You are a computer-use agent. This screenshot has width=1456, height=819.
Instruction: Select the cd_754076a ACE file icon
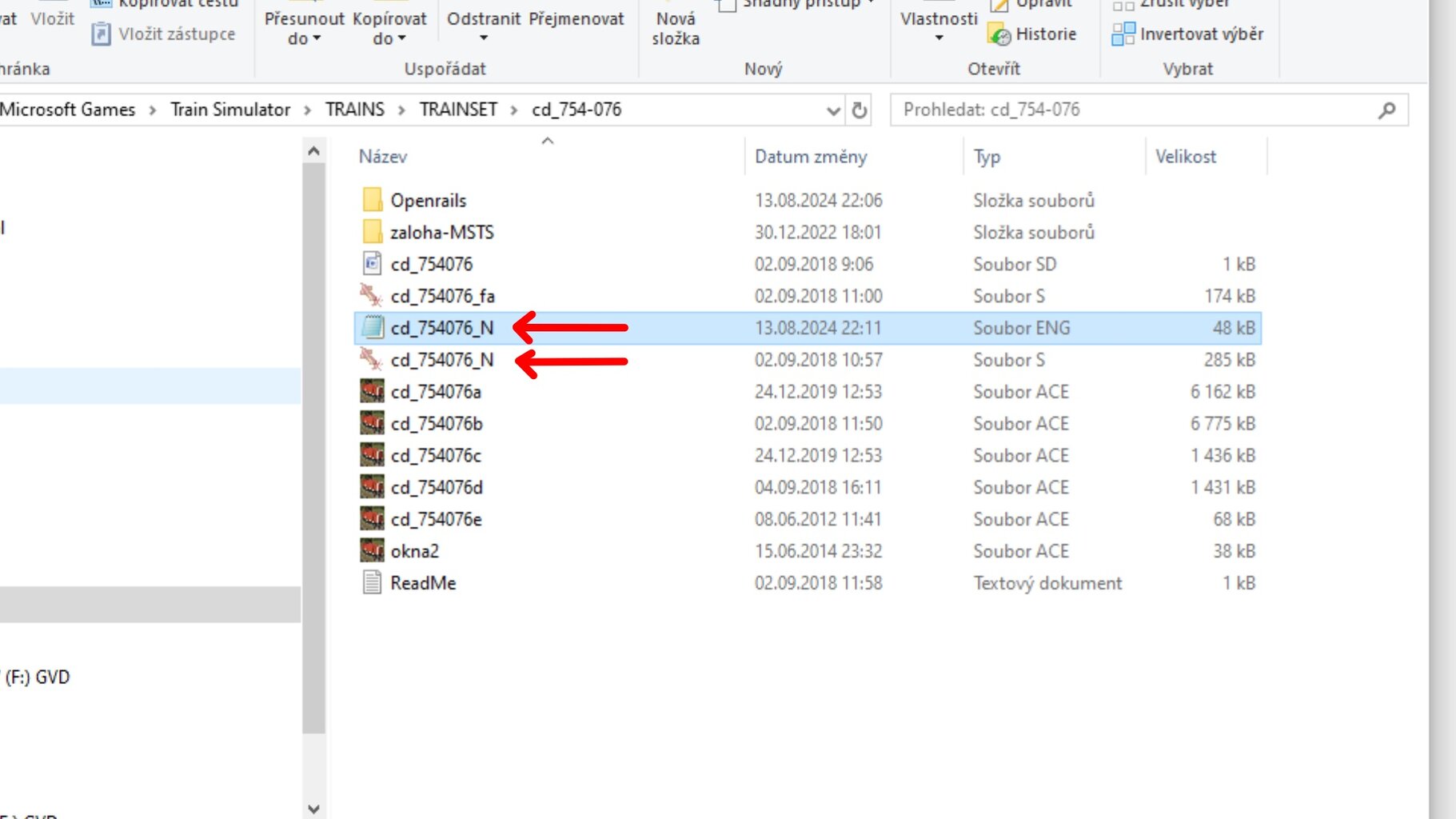(x=372, y=392)
